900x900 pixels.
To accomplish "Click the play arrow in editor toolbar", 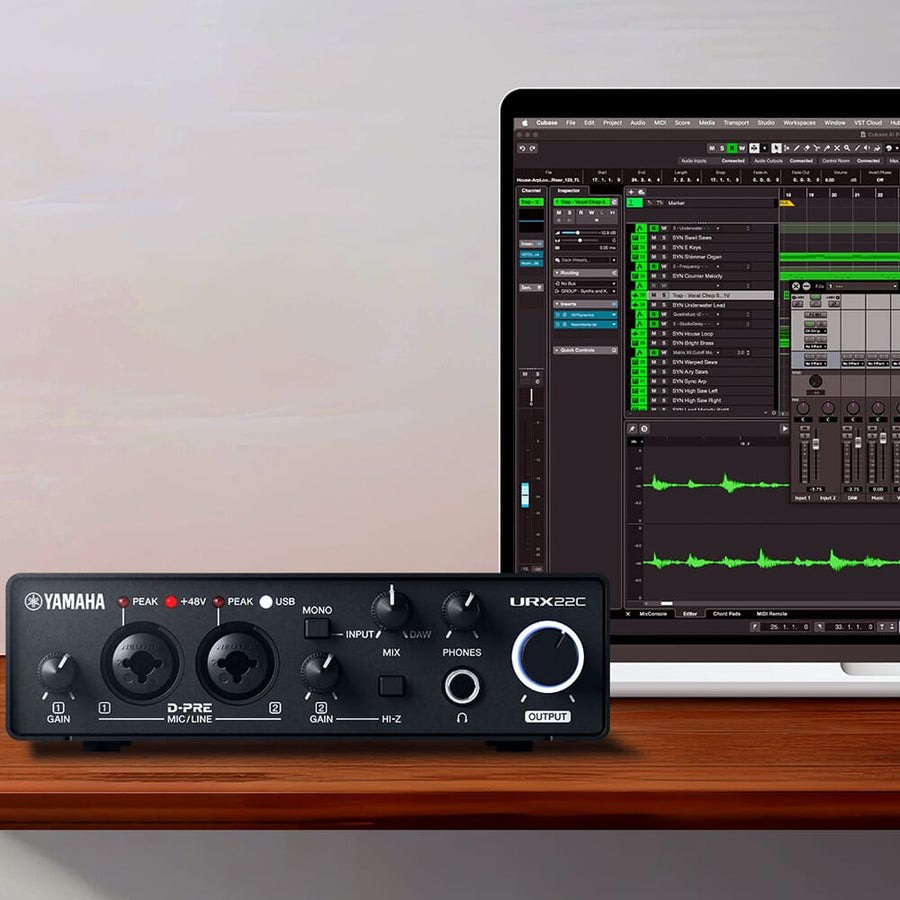I will click(x=784, y=429).
